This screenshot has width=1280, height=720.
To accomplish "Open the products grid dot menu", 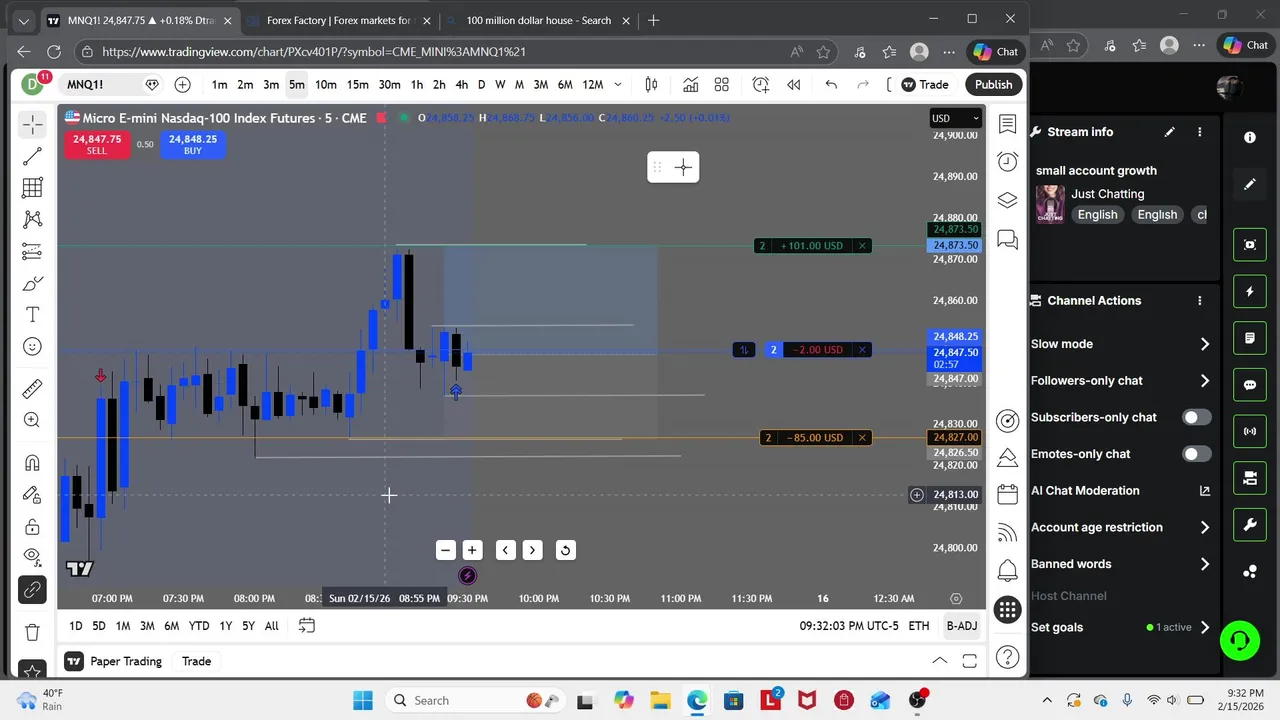I will 1007,610.
